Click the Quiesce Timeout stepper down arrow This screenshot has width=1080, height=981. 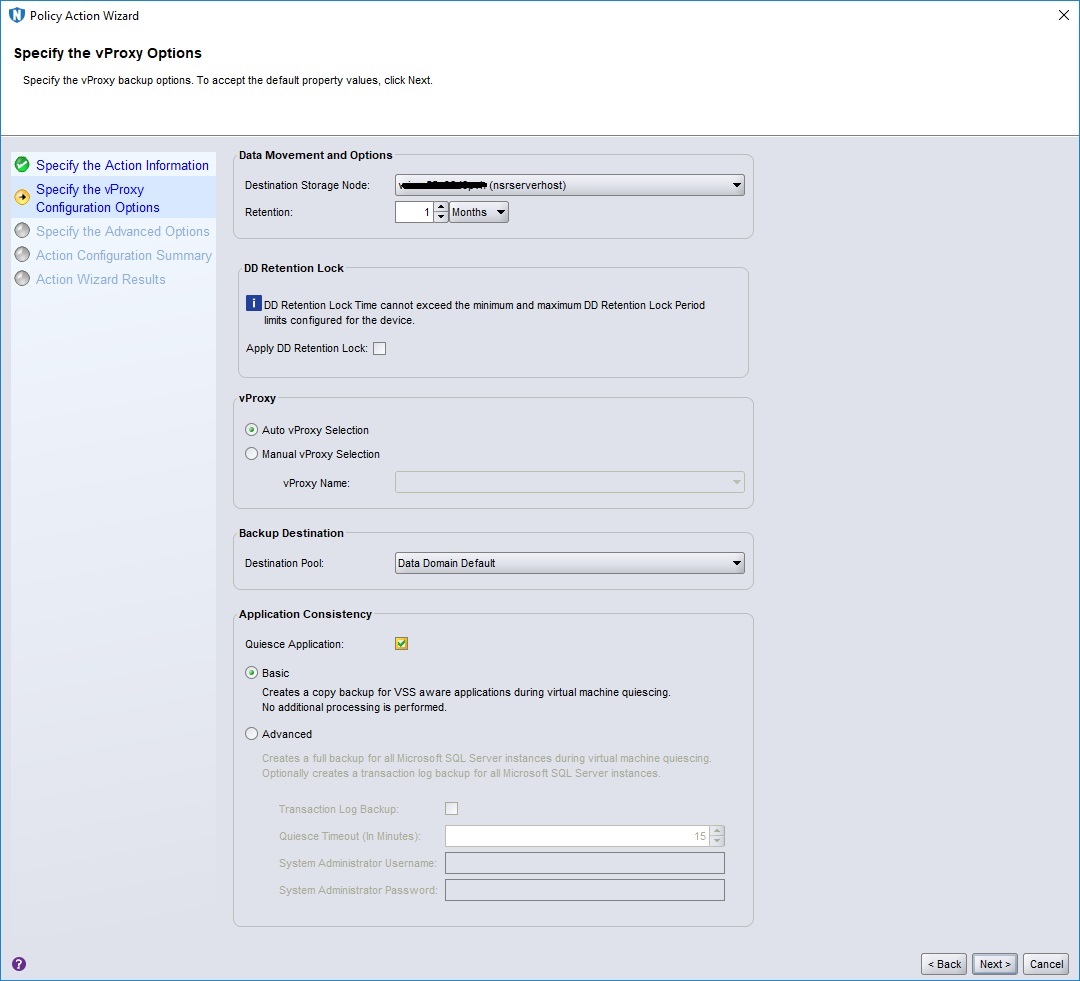click(x=716, y=840)
